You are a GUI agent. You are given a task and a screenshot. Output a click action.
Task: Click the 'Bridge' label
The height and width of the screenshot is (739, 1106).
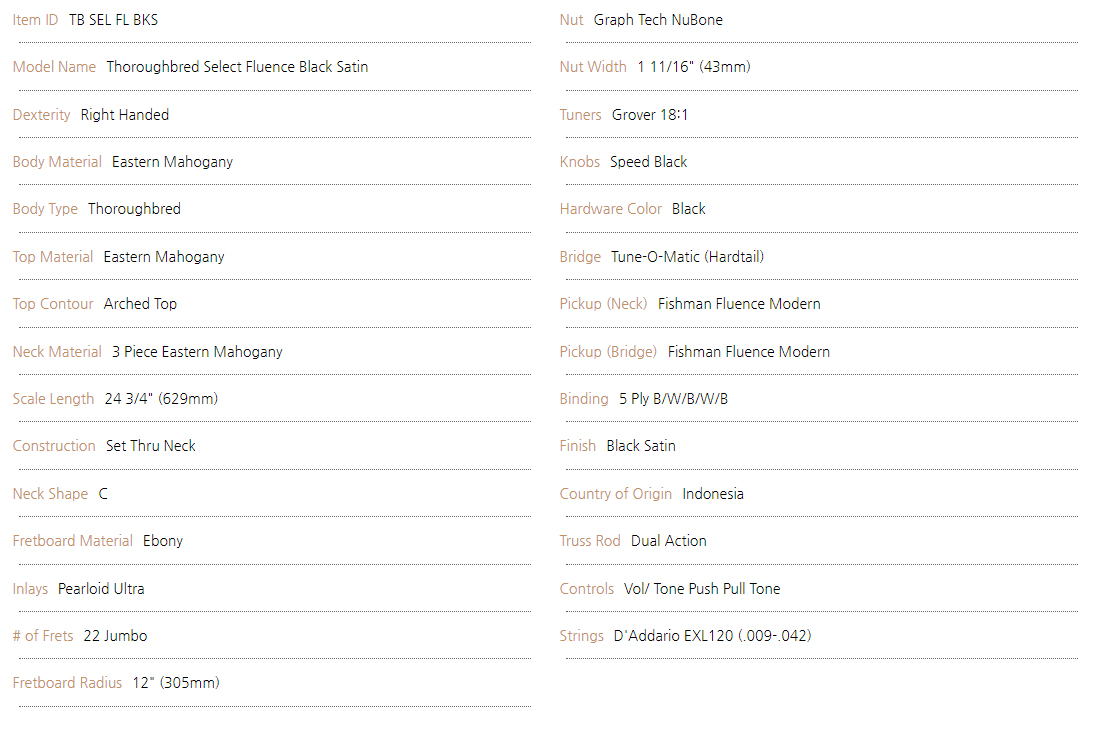click(581, 257)
